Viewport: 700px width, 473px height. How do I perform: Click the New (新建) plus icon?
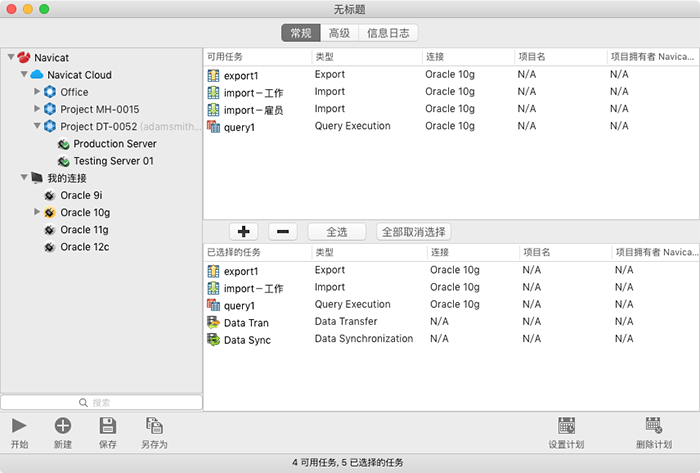click(x=62, y=426)
